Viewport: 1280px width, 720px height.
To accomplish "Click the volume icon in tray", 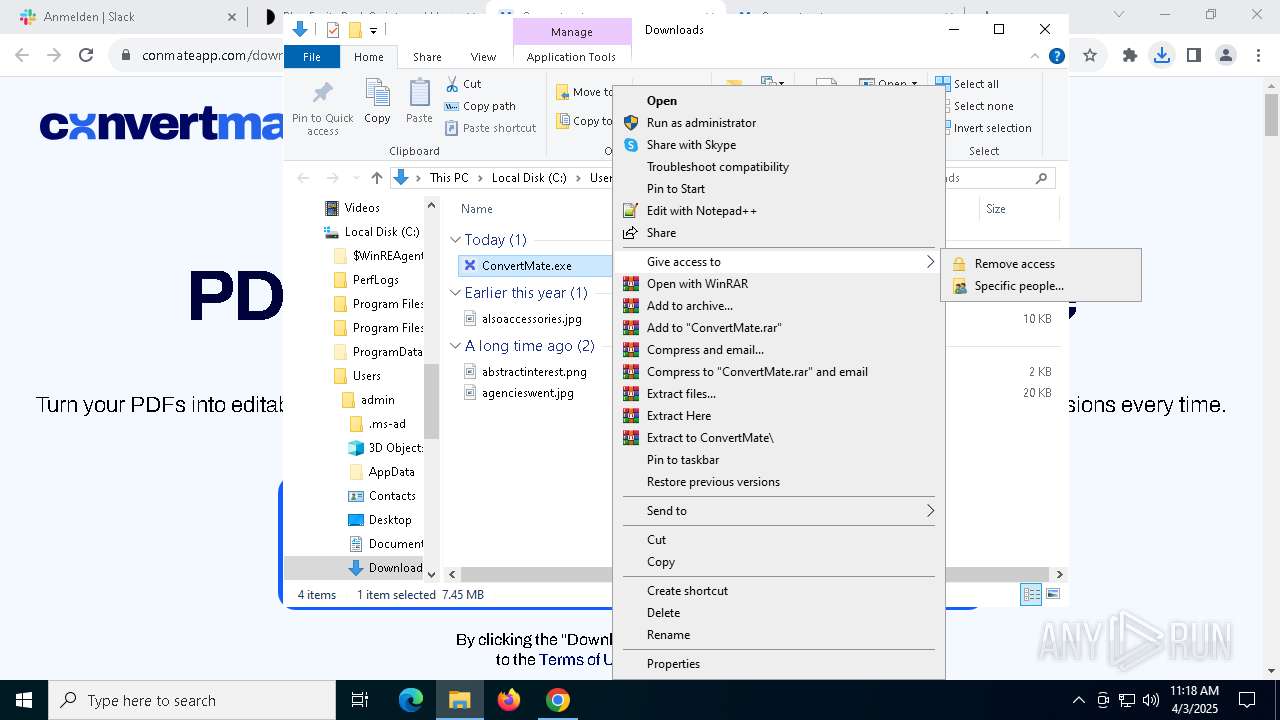I will (x=1151, y=700).
